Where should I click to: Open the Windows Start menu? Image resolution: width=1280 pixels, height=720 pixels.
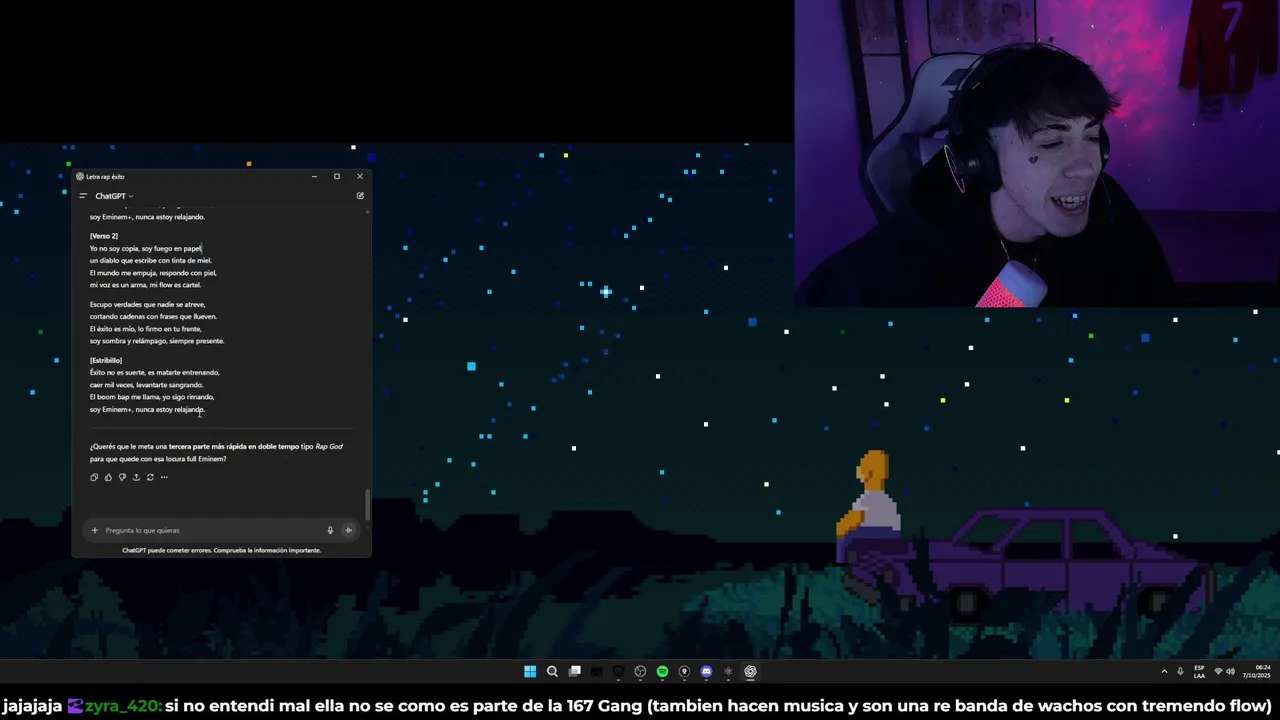[530, 671]
